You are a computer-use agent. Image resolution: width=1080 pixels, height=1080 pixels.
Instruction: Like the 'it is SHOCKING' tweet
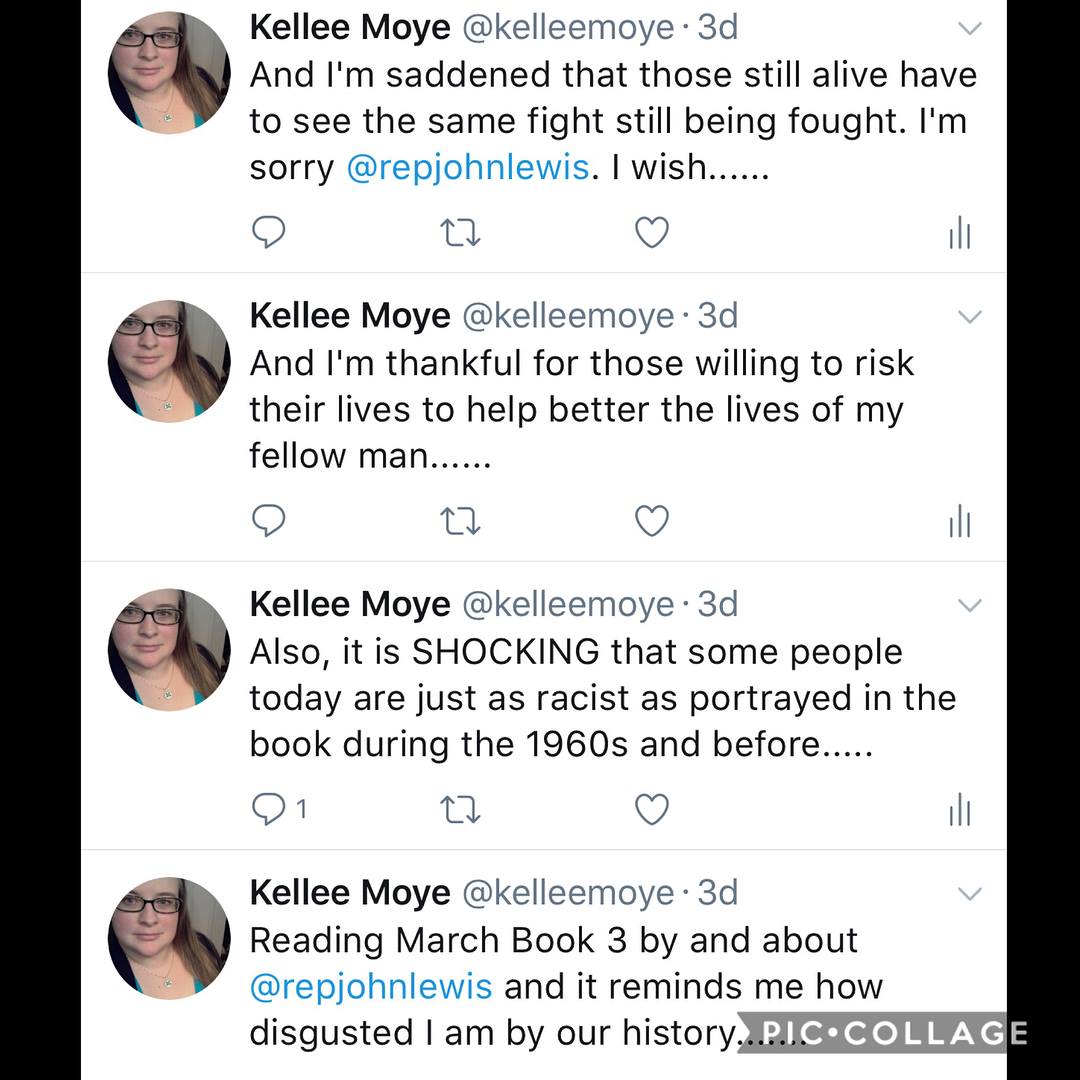point(652,809)
